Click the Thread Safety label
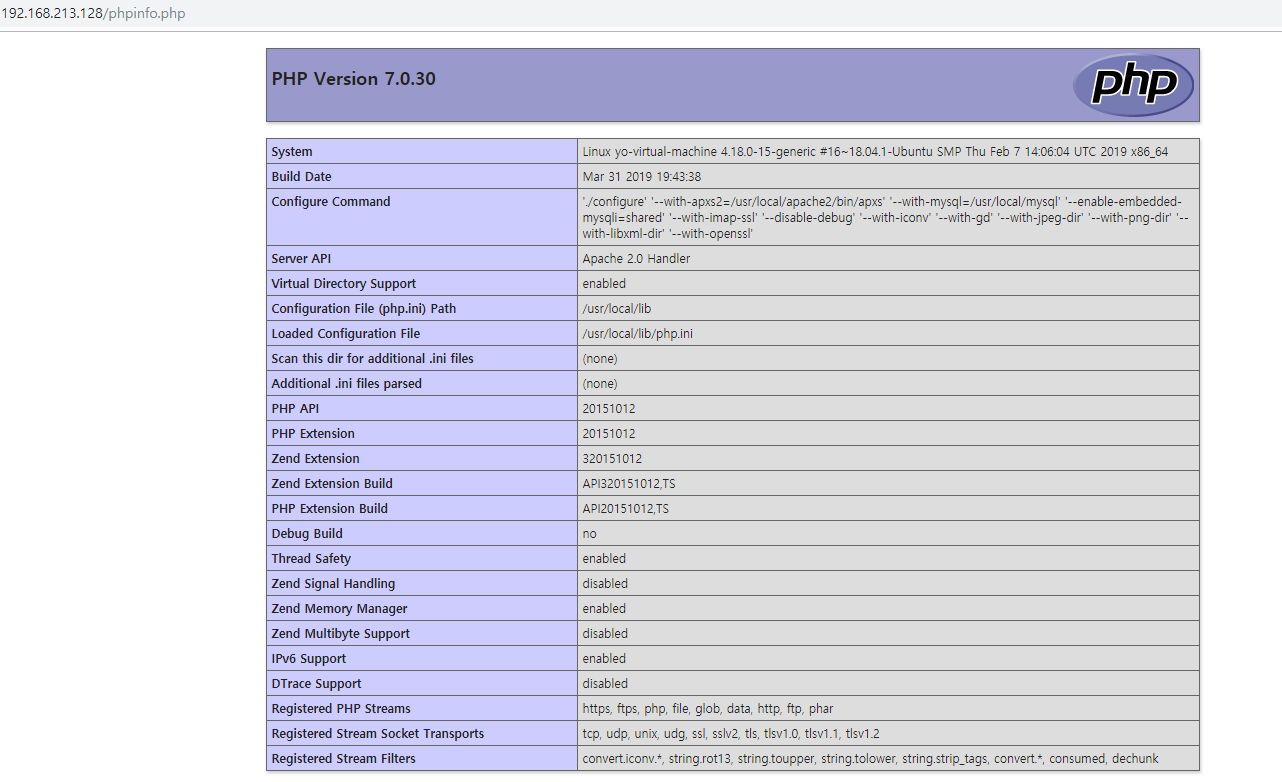This screenshot has height=782, width=1282. (311, 559)
